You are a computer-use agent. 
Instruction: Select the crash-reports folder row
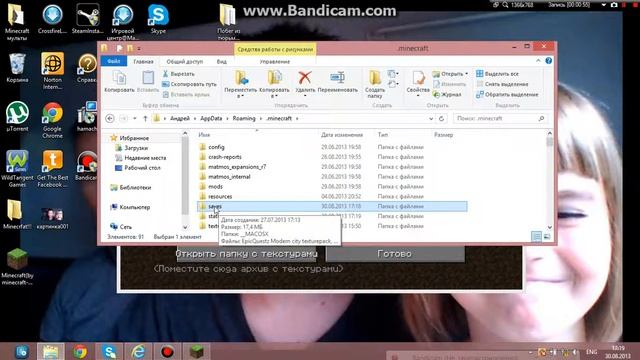tap(332, 157)
